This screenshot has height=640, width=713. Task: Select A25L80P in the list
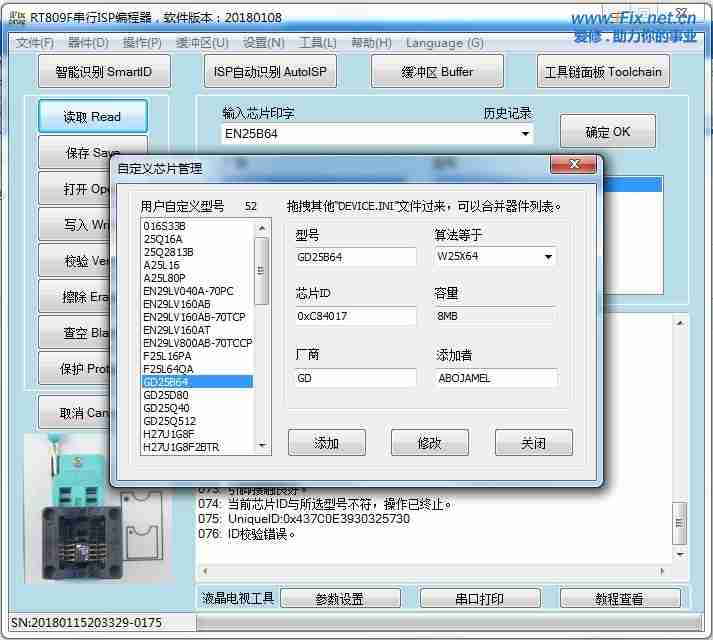click(198, 278)
